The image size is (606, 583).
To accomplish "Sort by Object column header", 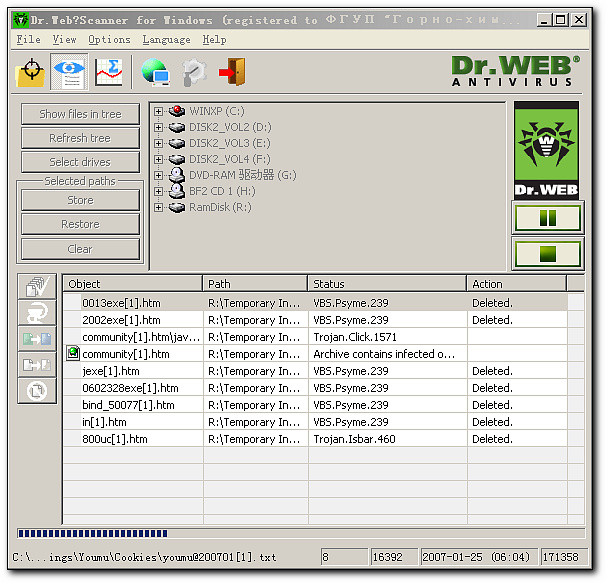I will tap(133, 284).
